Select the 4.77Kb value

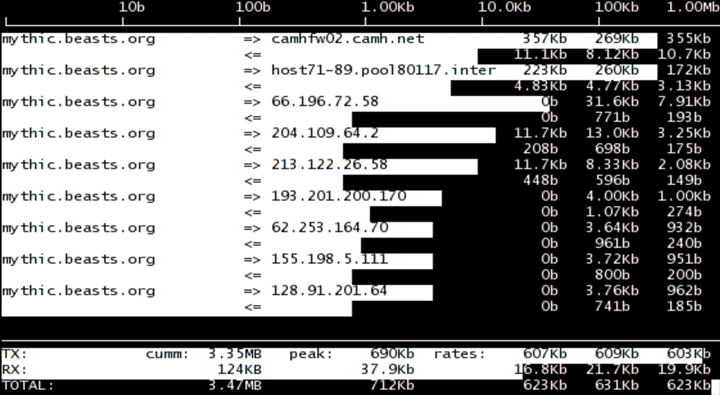612,86
